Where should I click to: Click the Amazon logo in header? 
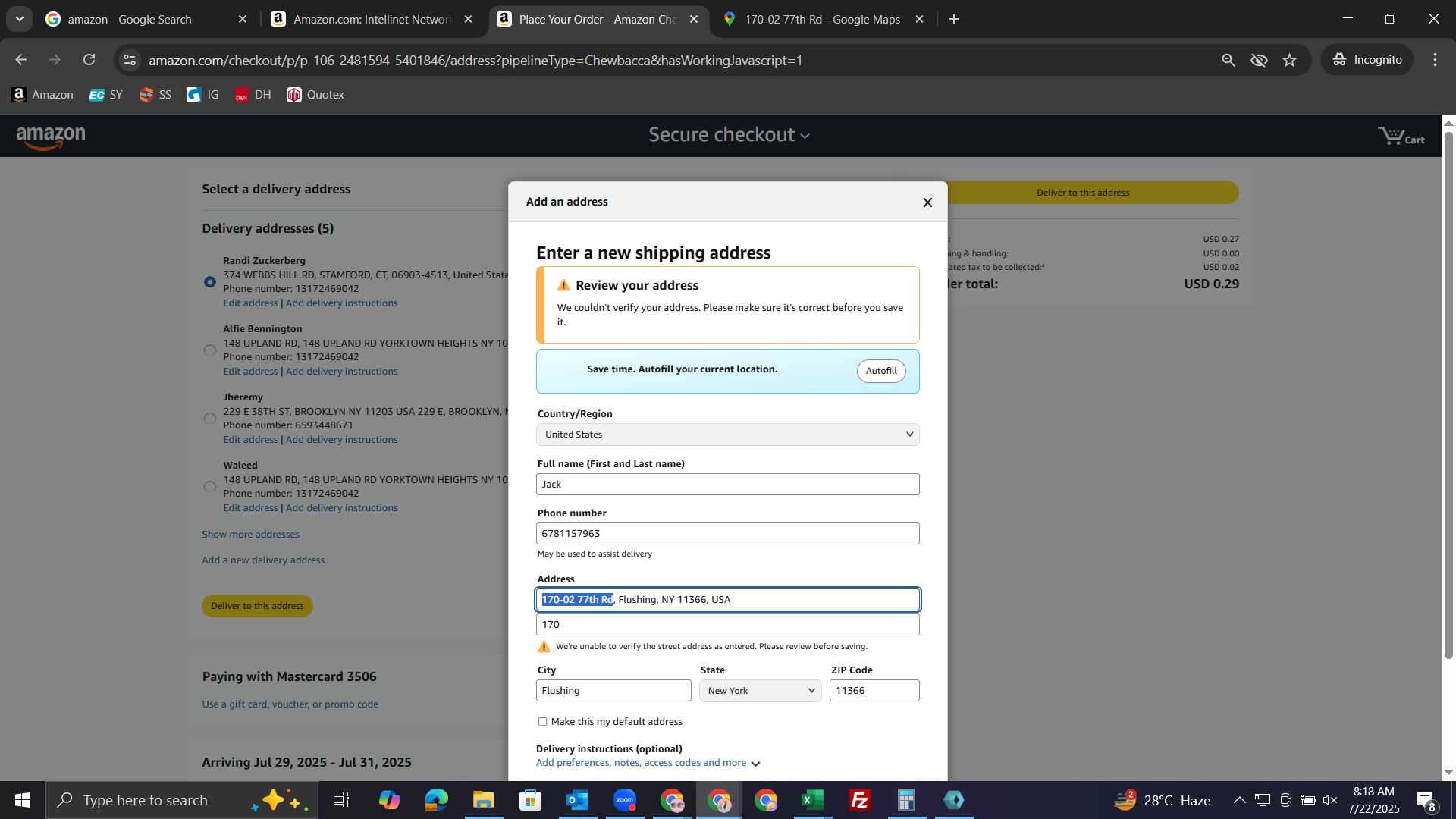click(51, 137)
